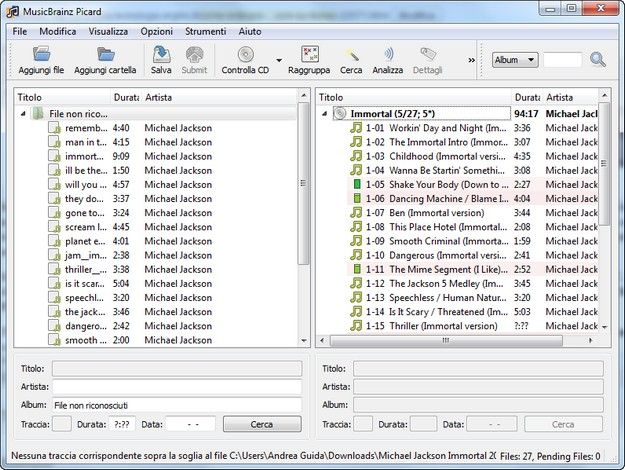Click file icon beside 'rememb...' entry
625x470 pixels.
[x=55, y=128]
